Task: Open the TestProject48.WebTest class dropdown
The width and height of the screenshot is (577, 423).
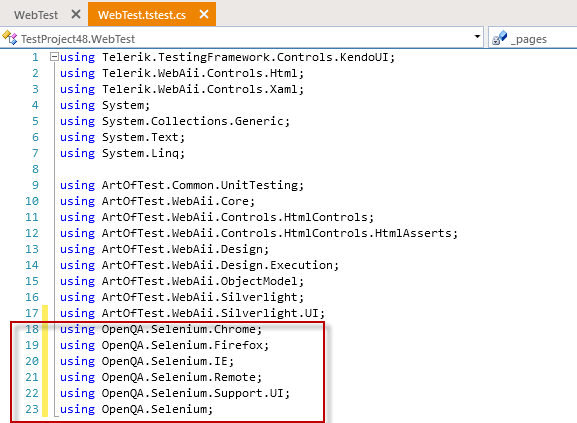Action: pyautogui.click(x=477, y=37)
